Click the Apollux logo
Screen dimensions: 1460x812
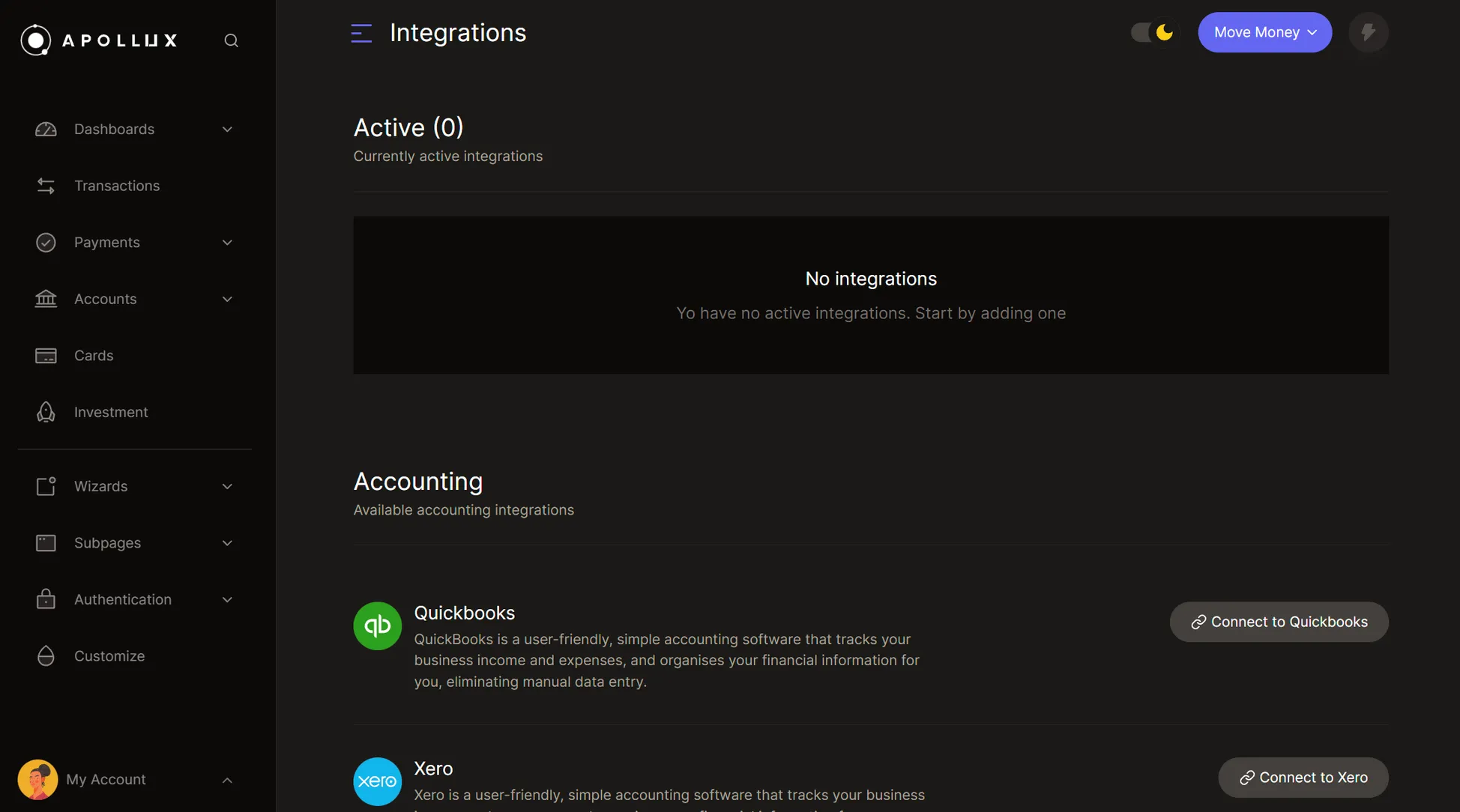coord(99,40)
